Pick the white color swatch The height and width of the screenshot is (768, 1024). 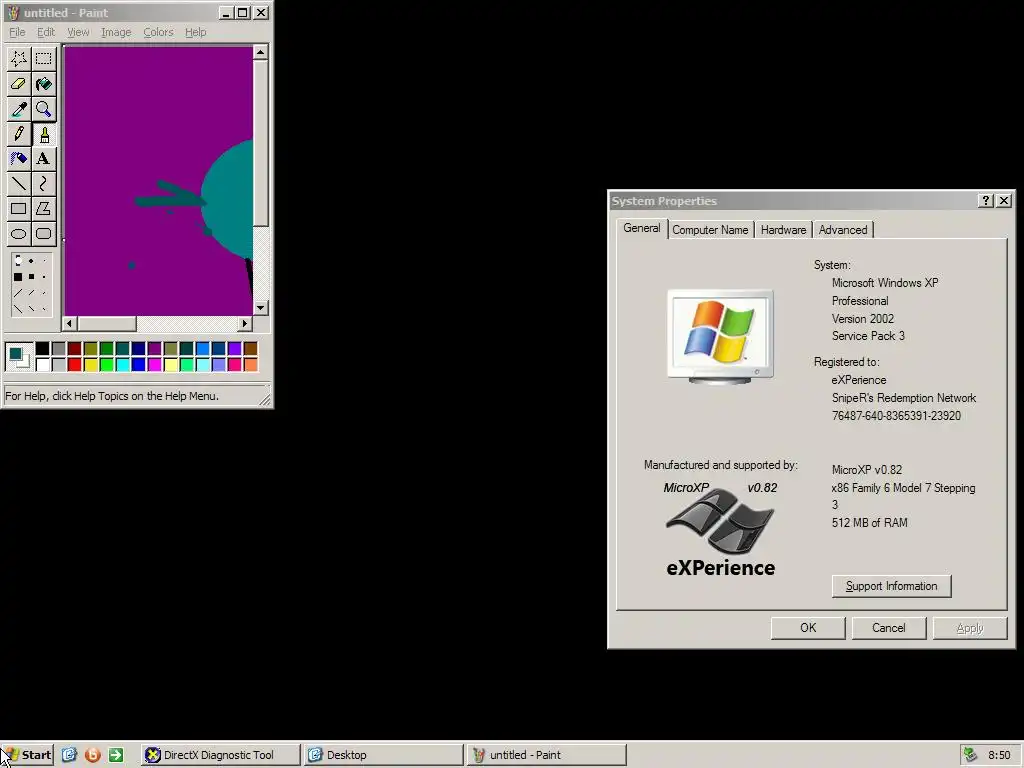tap(42, 364)
